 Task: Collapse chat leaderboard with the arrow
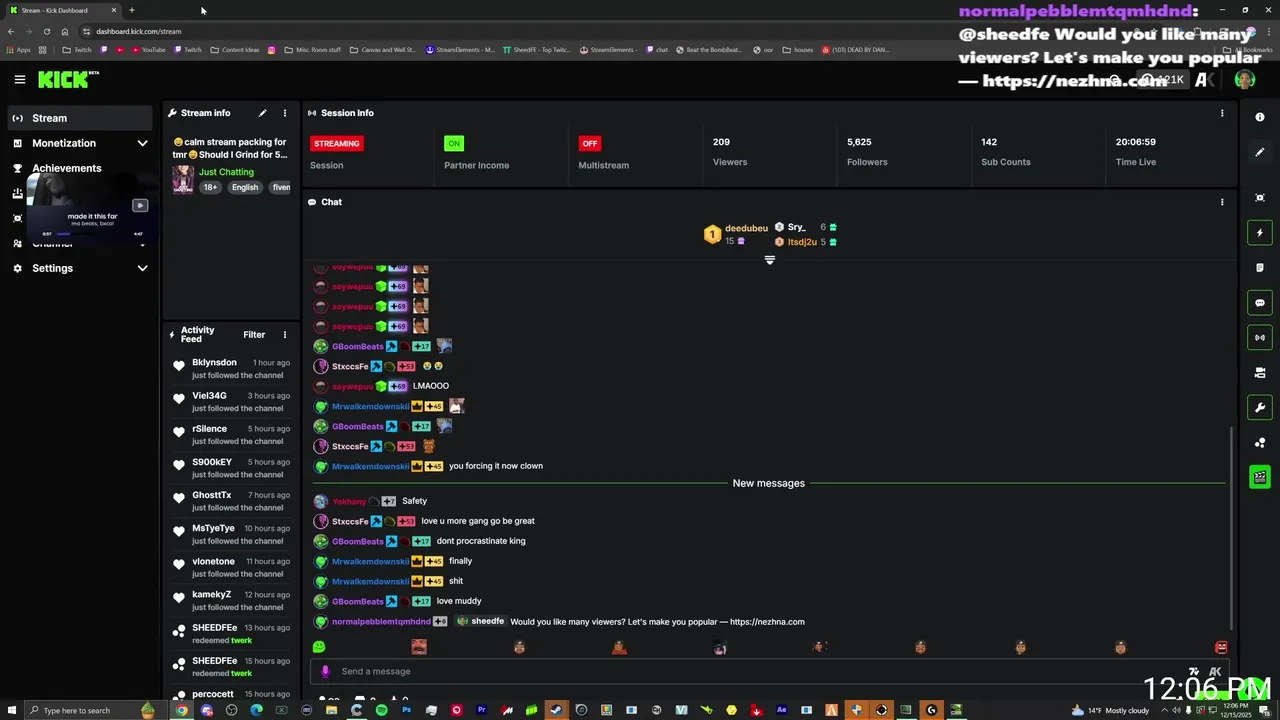(x=769, y=260)
